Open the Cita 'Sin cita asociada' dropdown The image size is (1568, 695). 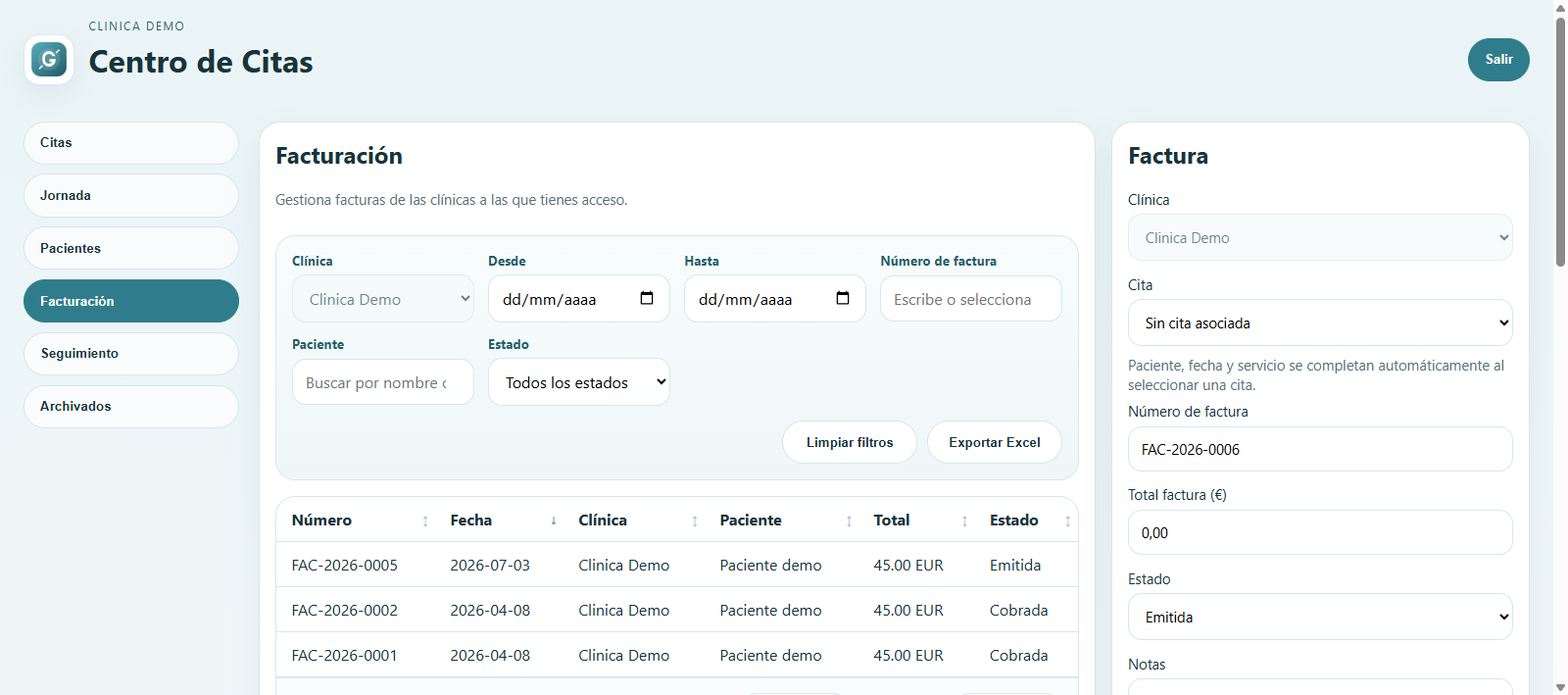pos(1320,323)
